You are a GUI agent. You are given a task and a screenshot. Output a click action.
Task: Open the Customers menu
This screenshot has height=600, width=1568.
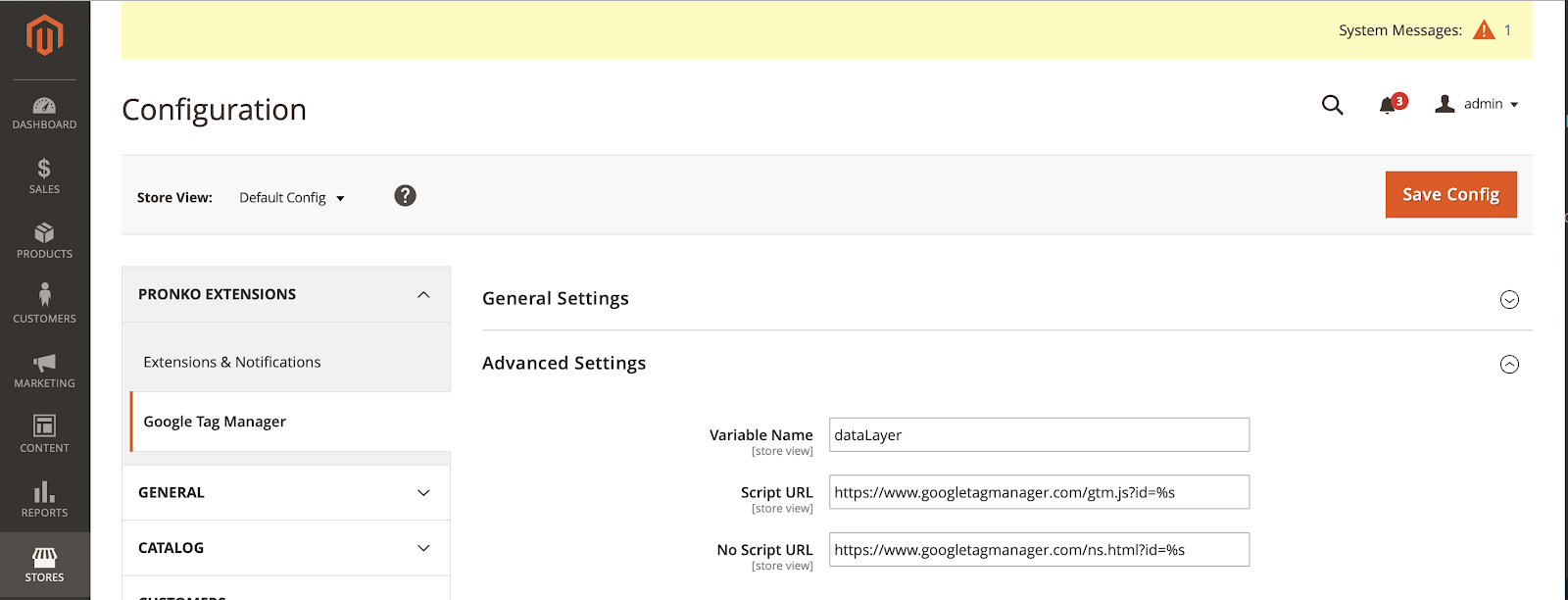(44, 306)
